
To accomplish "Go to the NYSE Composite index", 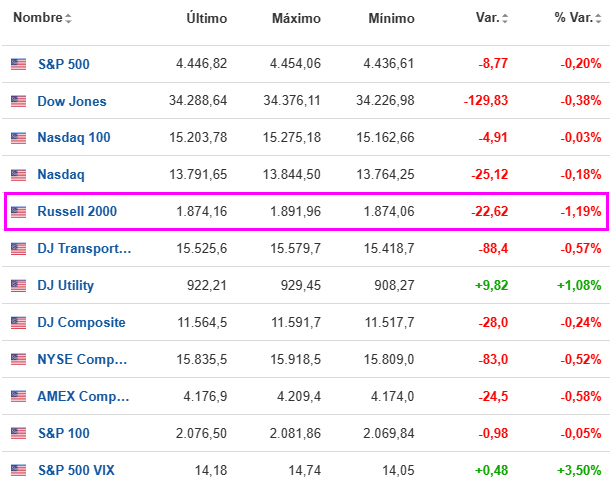I will 83,360.
